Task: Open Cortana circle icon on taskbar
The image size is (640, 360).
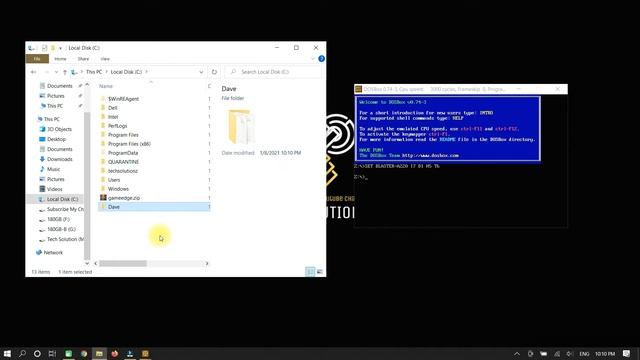Action: [37, 353]
